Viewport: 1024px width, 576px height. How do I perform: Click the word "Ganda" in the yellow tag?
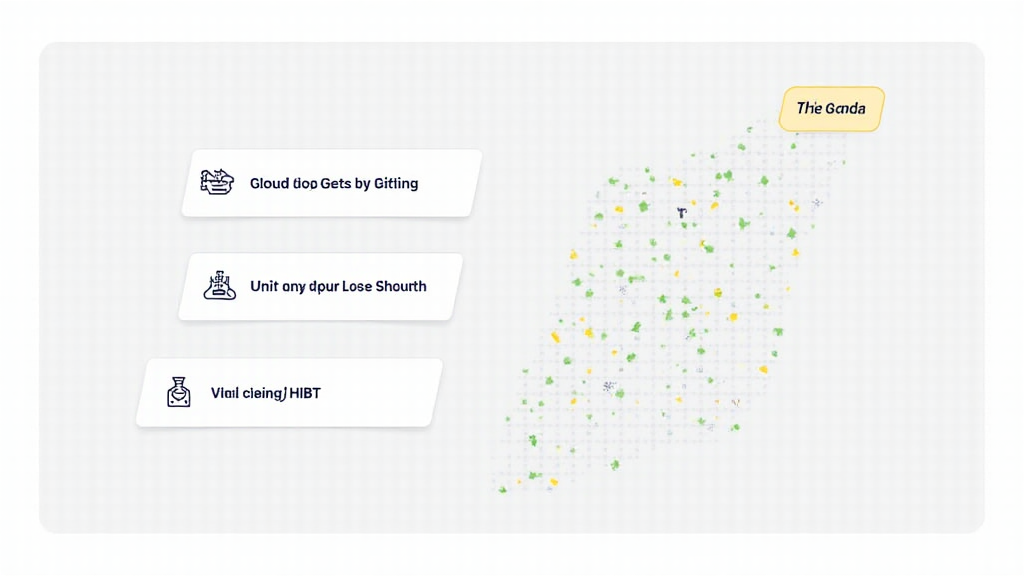point(846,108)
